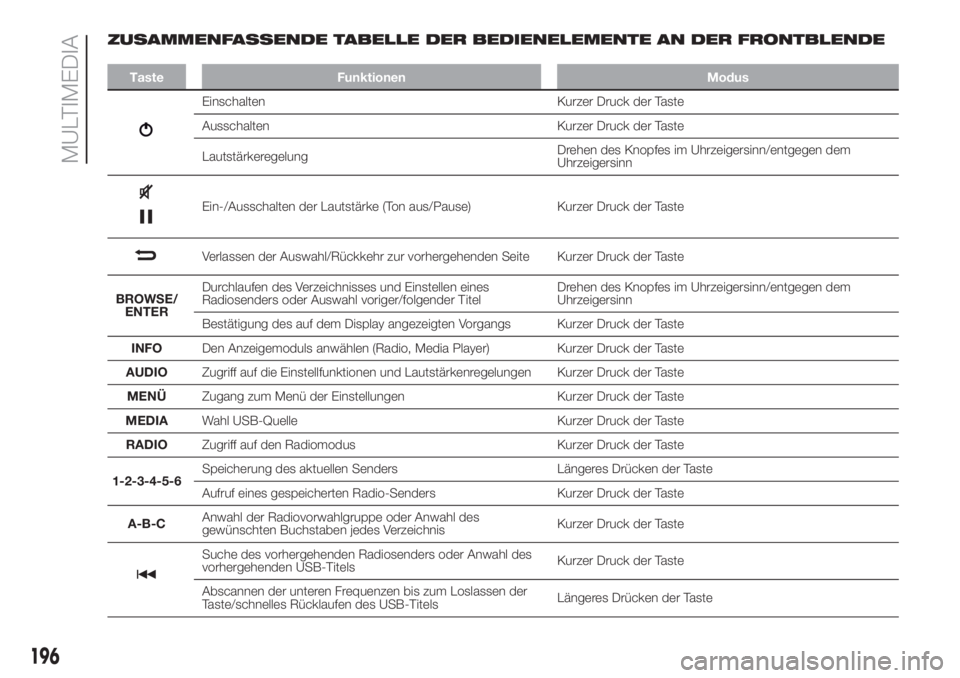Image resolution: width=960 pixels, height=678 pixels.
Task: Click the page title 'ZUSAMMENFASSENDE TABELLE'
Action: (496, 40)
